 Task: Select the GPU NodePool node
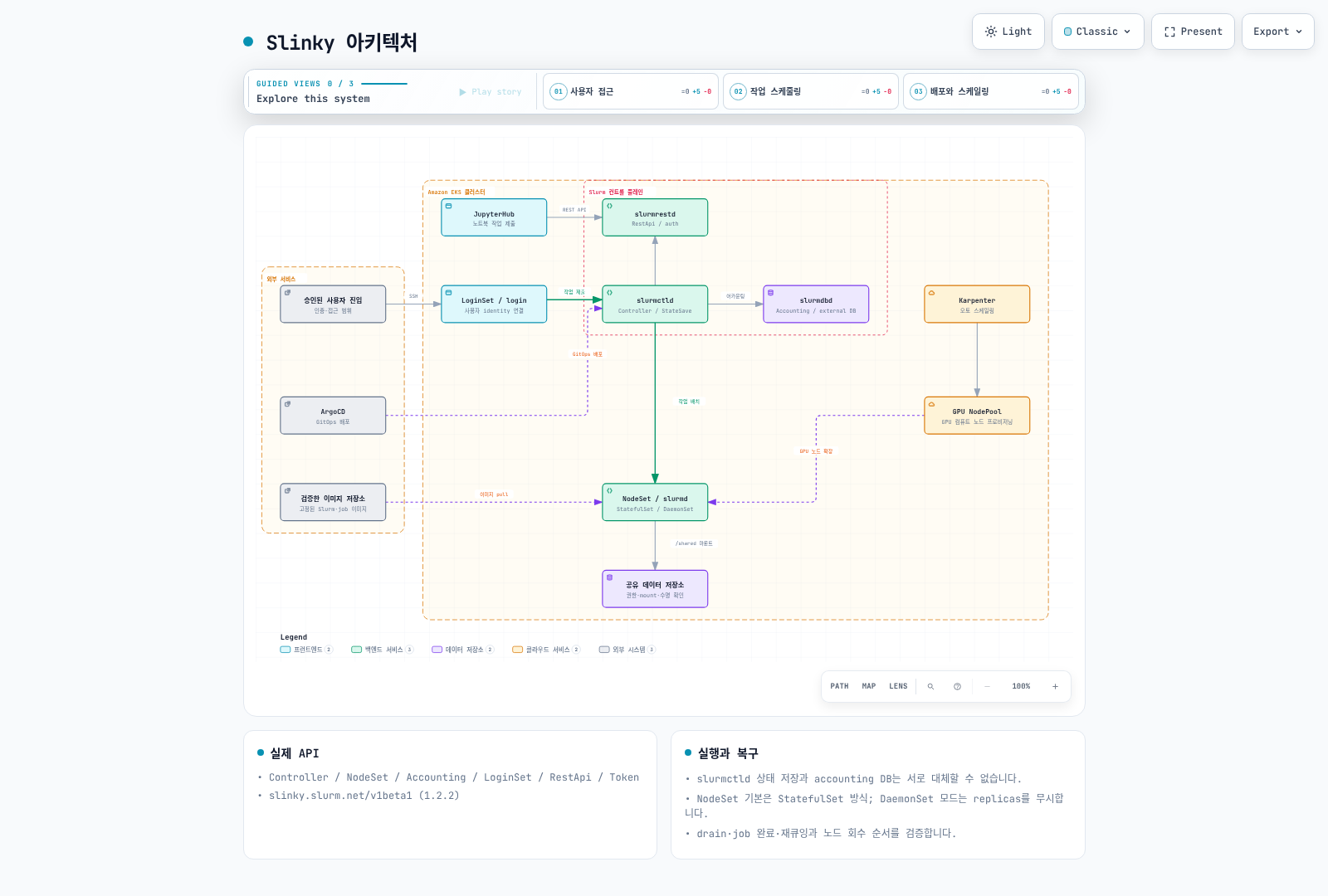(977, 415)
